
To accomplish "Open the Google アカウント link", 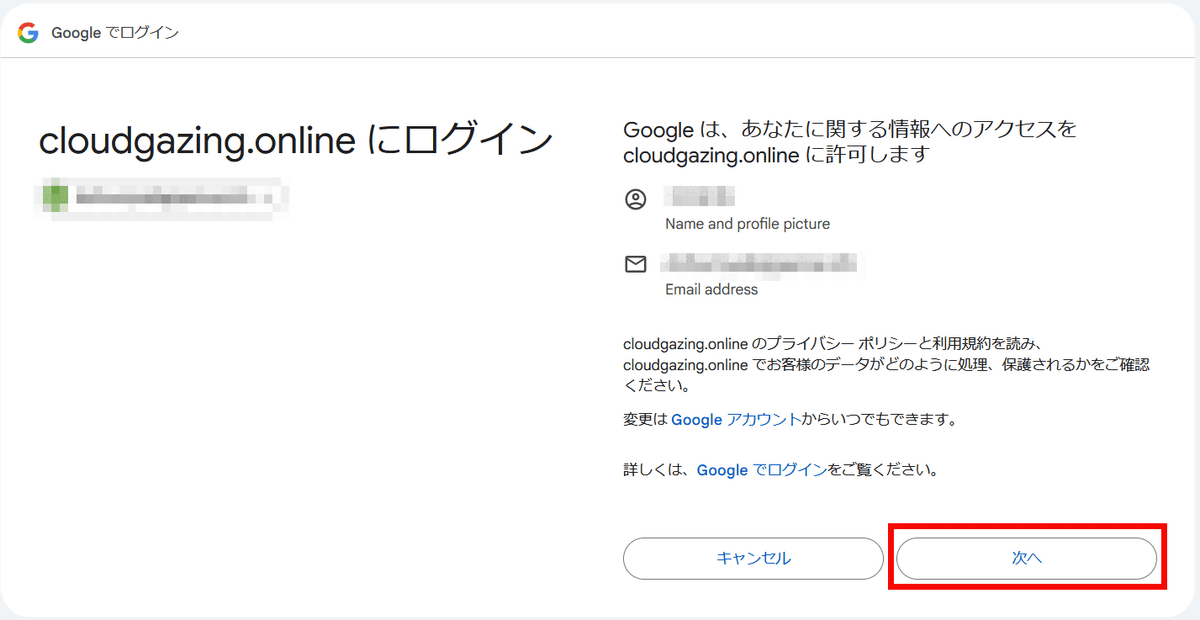I will click(736, 420).
